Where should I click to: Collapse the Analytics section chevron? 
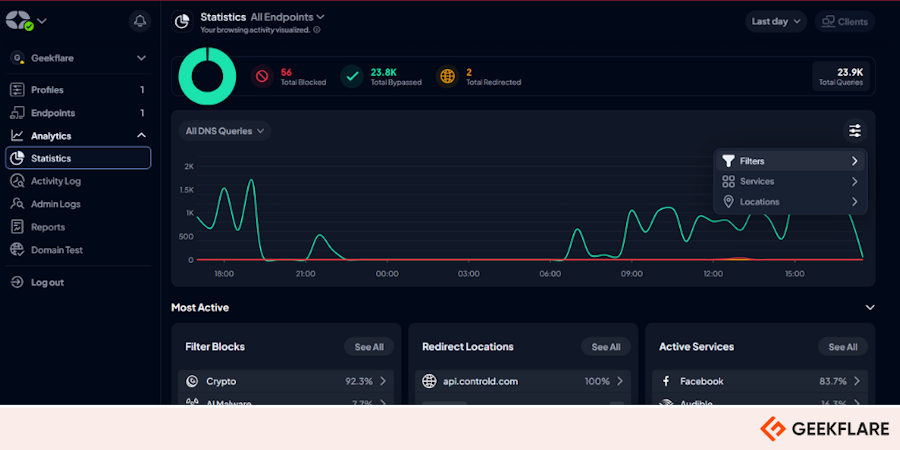pyautogui.click(x=141, y=136)
